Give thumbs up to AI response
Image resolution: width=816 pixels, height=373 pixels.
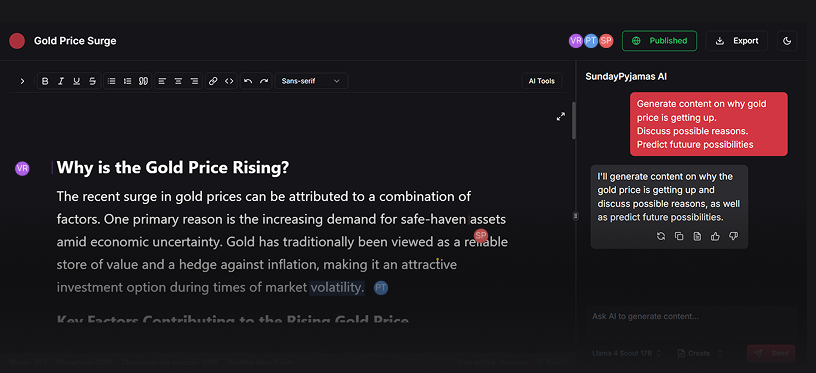[715, 237]
